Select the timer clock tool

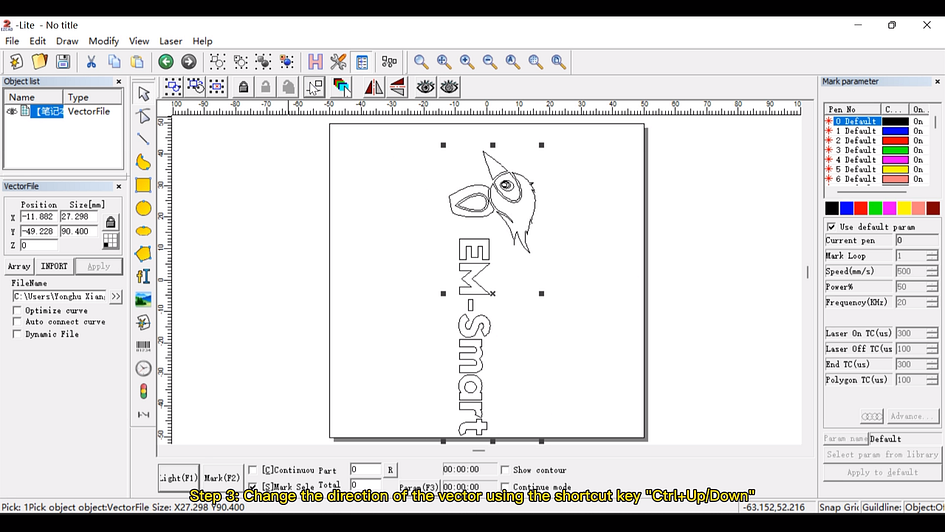pyautogui.click(x=143, y=368)
